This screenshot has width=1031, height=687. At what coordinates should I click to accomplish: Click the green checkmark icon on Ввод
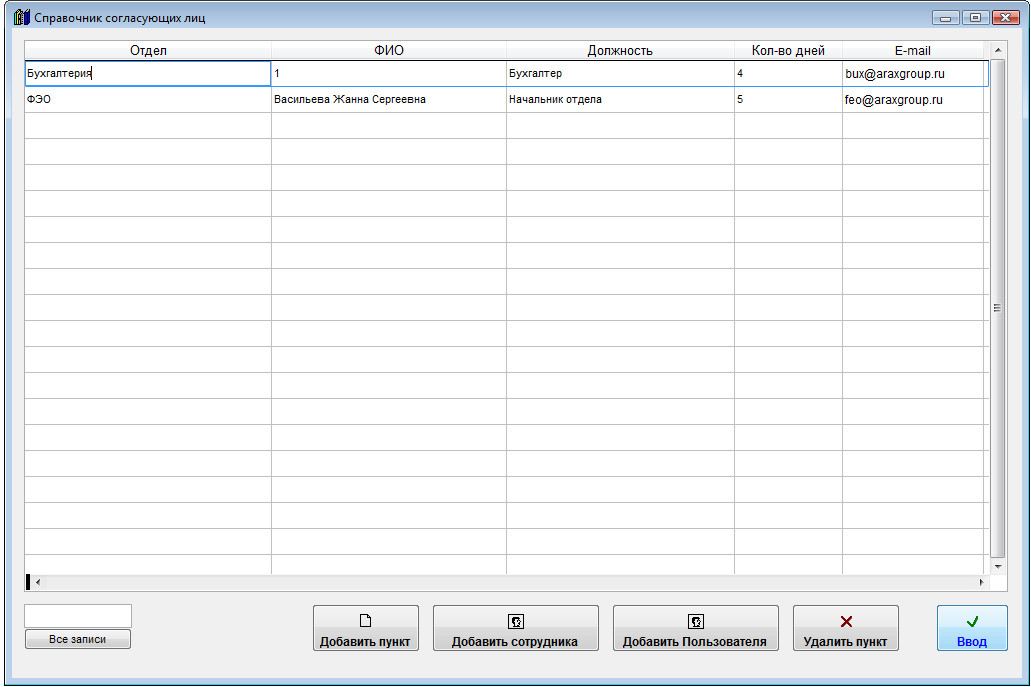point(972,621)
